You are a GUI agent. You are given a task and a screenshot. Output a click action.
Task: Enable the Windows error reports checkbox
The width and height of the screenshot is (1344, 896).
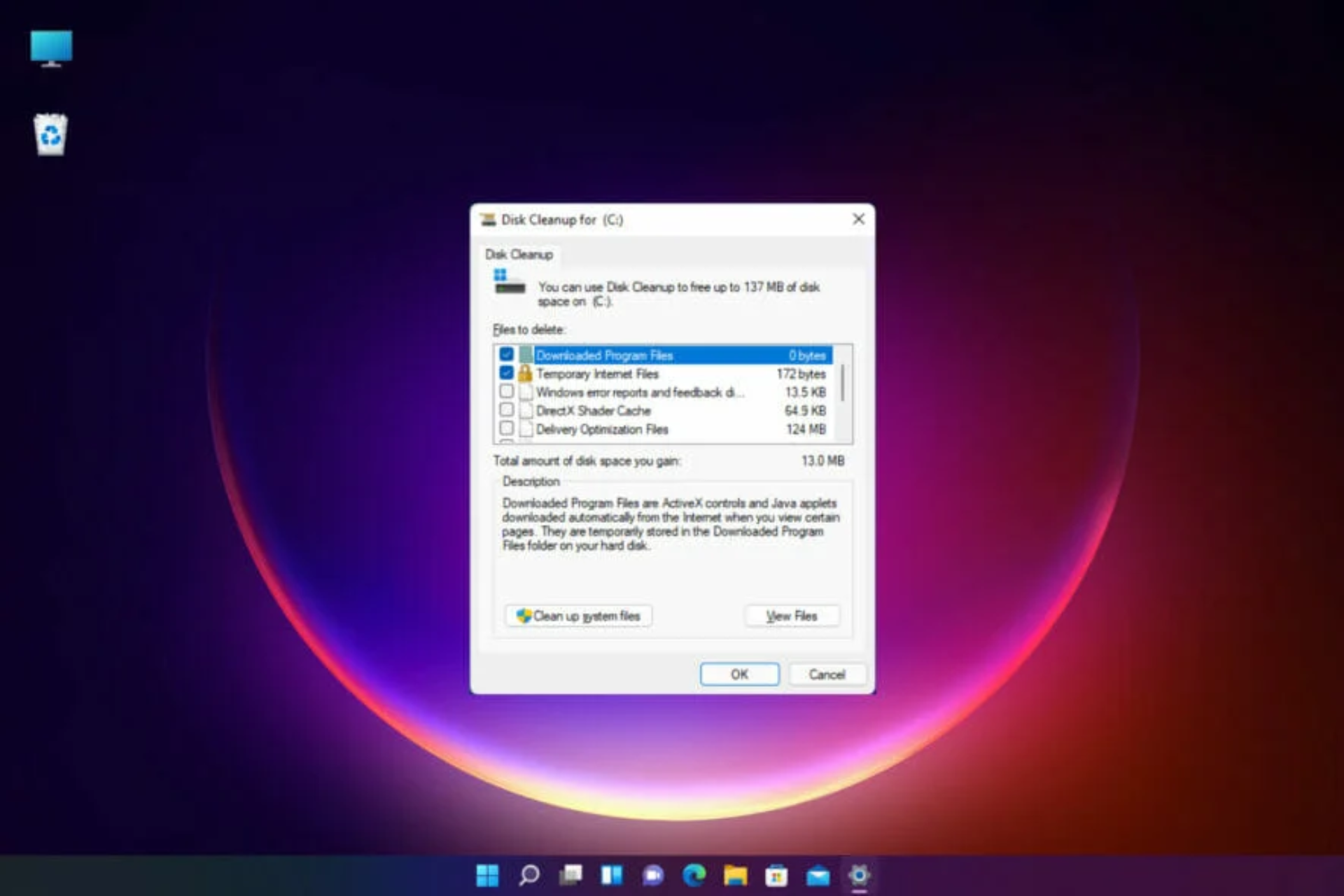(506, 391)
